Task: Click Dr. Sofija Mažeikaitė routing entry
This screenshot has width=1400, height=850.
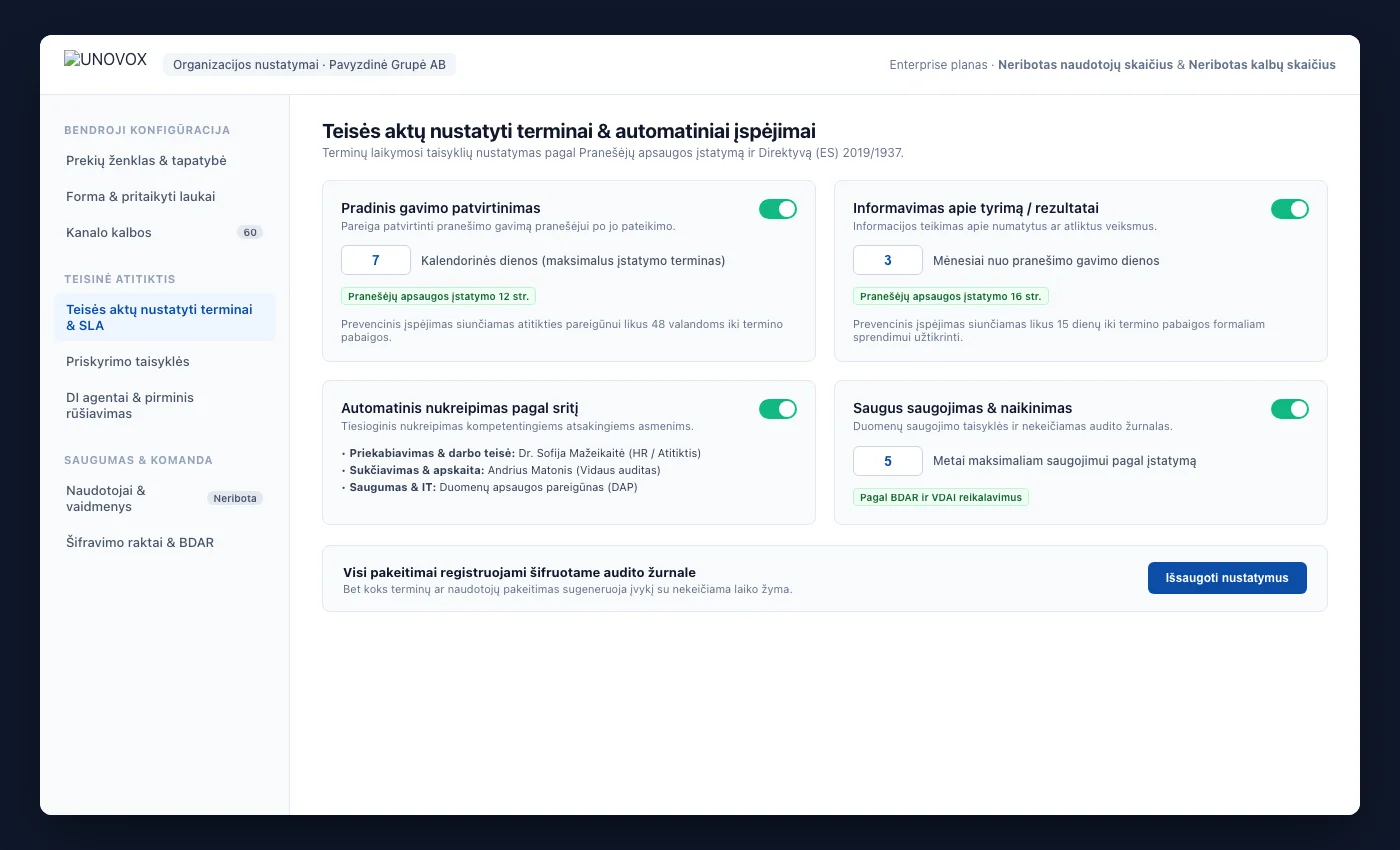Action: tap(521, 453)
